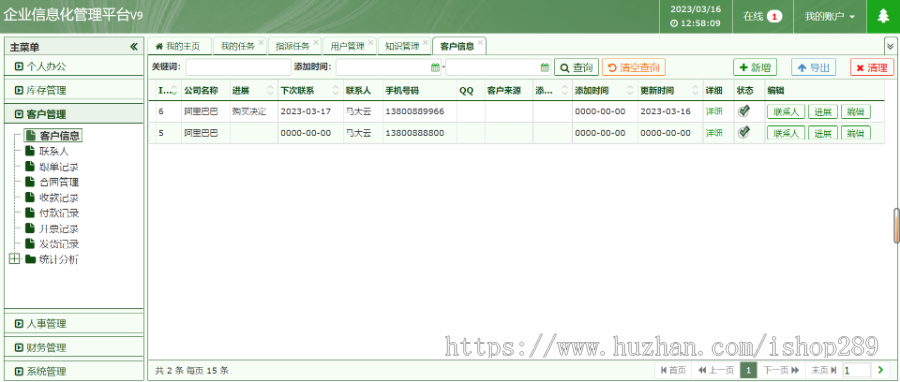The height and width of the screenshot is (382, 900).
Task: Click the 查询 search button
Action: click(576, 68)
